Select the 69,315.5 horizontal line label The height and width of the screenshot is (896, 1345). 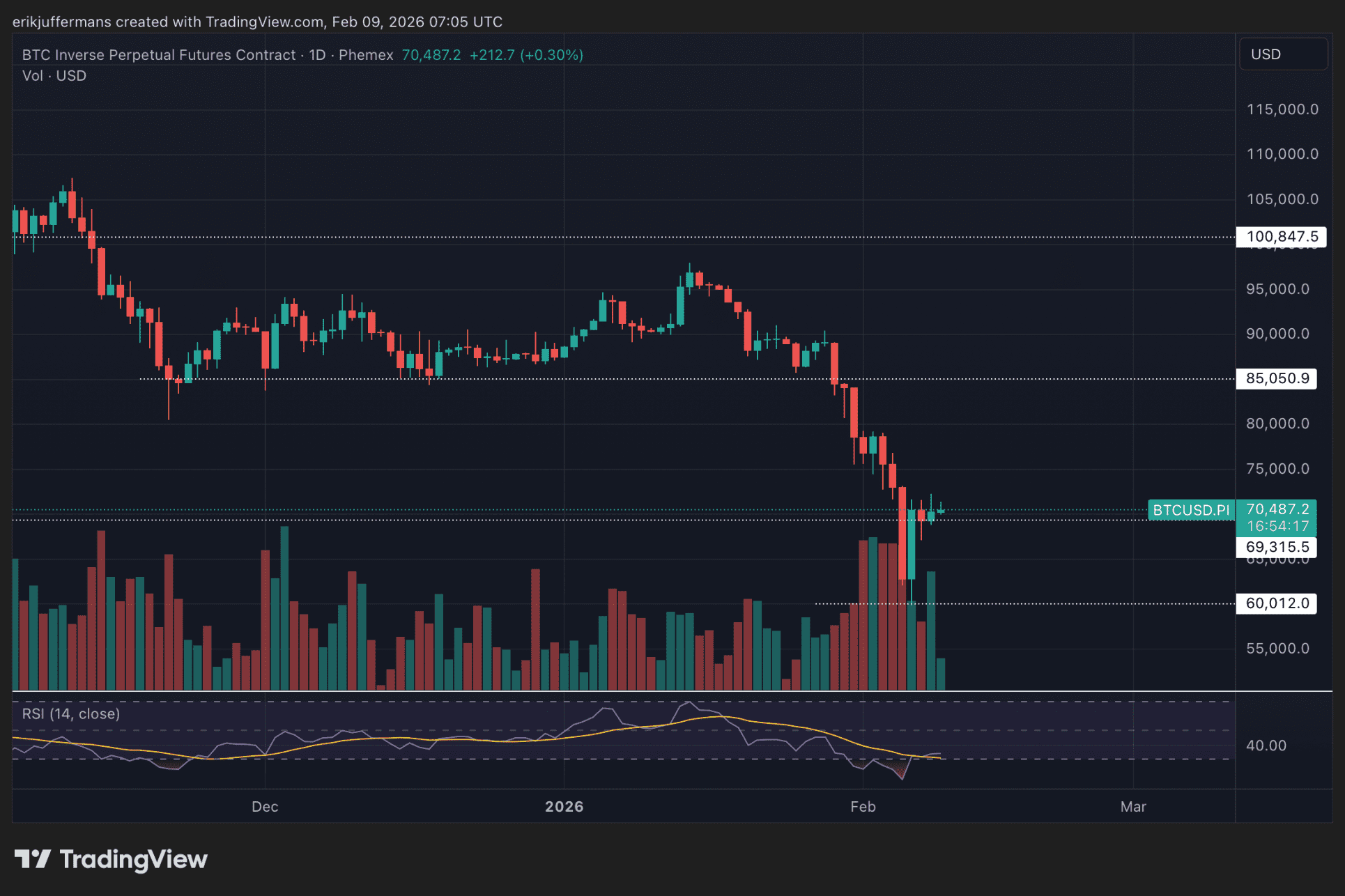(1277, 547)
